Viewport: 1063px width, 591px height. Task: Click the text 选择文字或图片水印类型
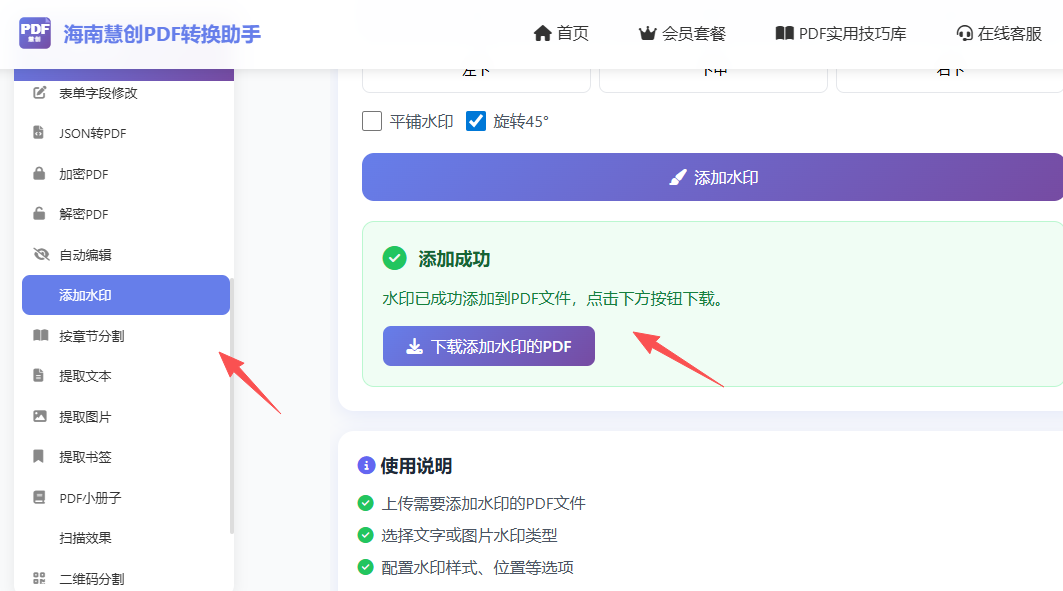tap(469, 535)
